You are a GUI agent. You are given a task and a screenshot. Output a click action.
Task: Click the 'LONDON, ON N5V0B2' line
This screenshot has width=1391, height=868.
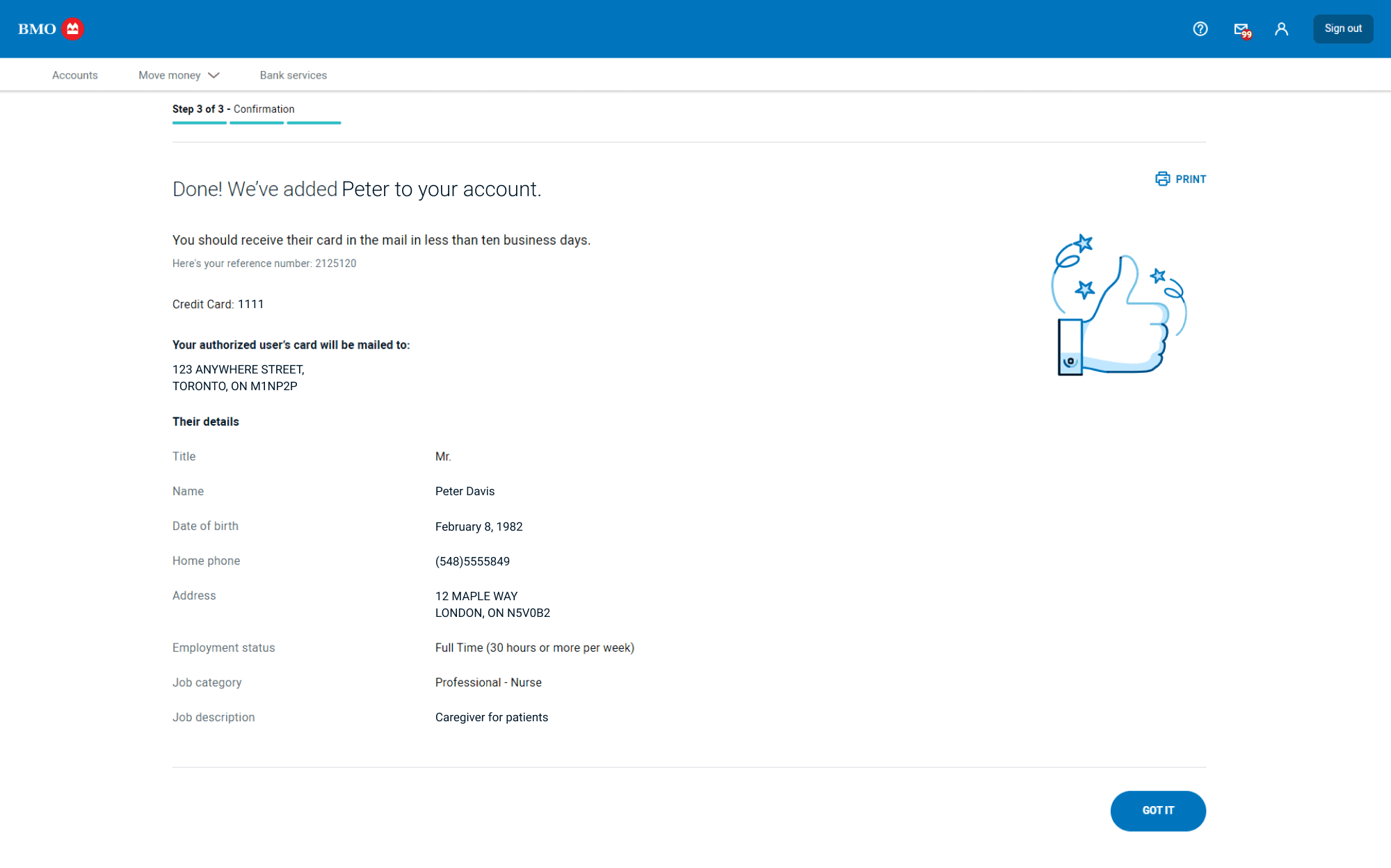tap(493, 613)
